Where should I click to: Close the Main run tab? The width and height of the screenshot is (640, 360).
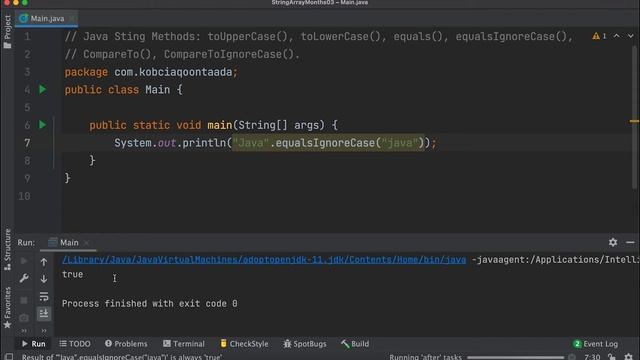pyautogui.click(x=87, y=242)
